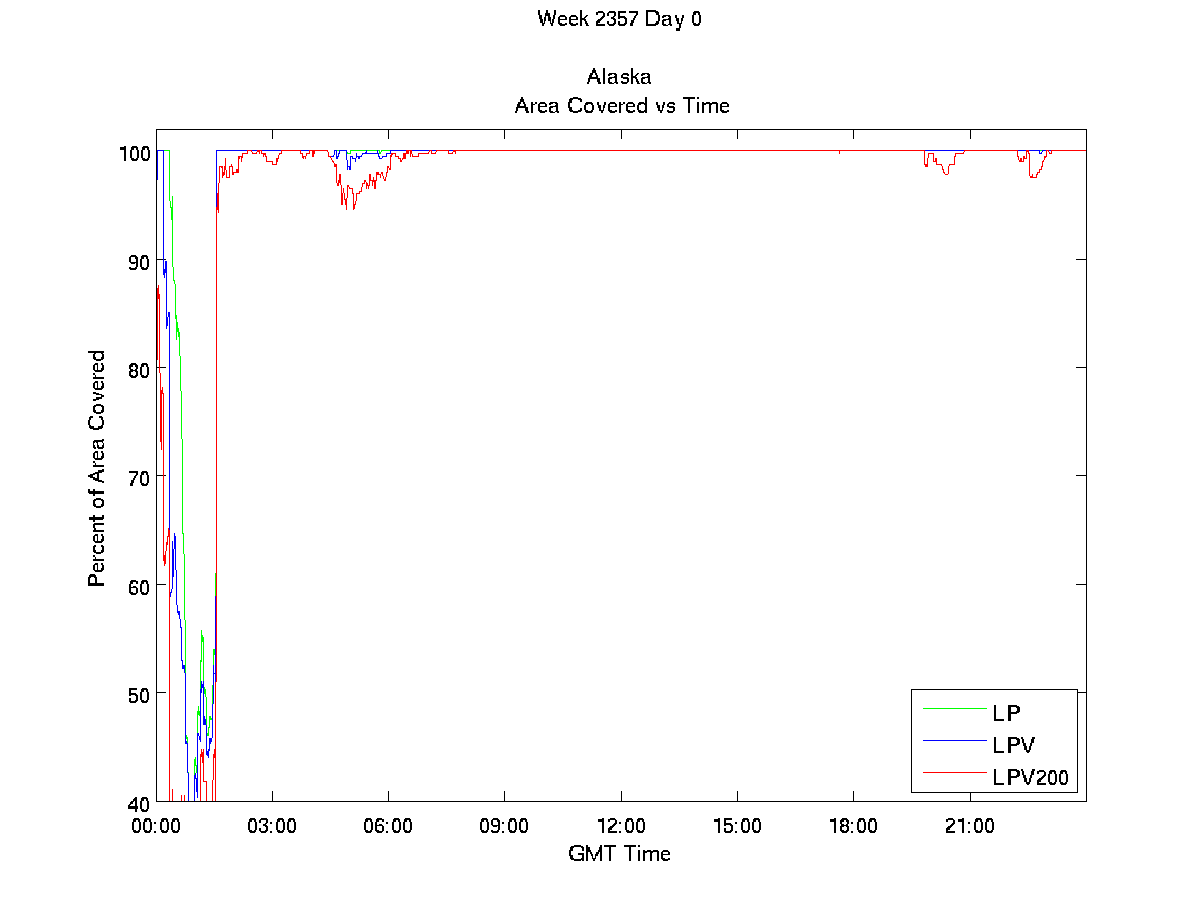The width and height of the screenshot is (1200, 900).
Task: Click the 70 percent y-axis tick label
Action: point(138,477)
